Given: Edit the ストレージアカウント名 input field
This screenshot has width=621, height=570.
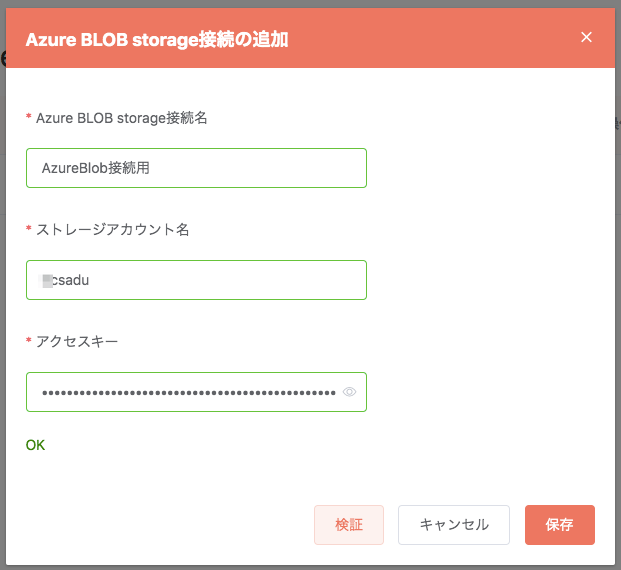Looking at the screenshot, I should pyautogui.click(x=196, y=280).
